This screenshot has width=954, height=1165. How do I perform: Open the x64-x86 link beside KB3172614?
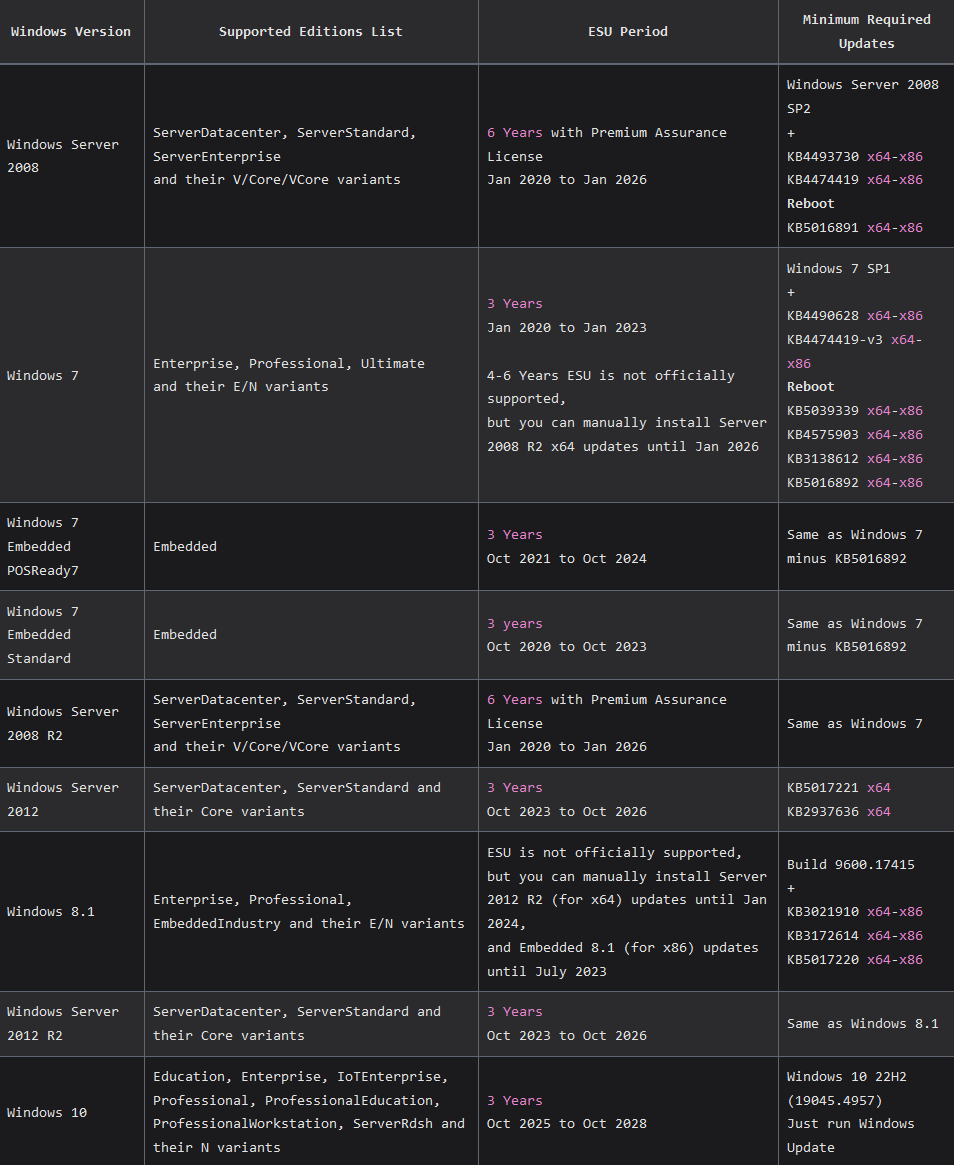coord(895,935)
